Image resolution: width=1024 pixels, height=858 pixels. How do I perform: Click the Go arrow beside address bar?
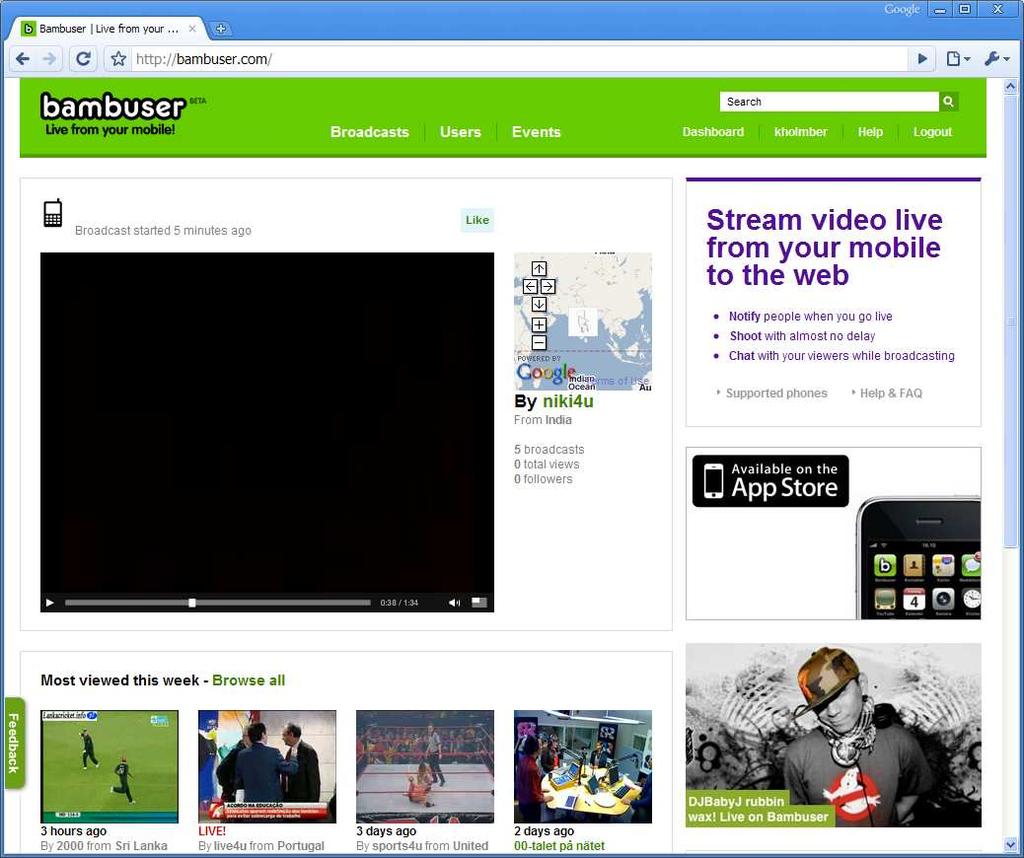pos(922,59)
